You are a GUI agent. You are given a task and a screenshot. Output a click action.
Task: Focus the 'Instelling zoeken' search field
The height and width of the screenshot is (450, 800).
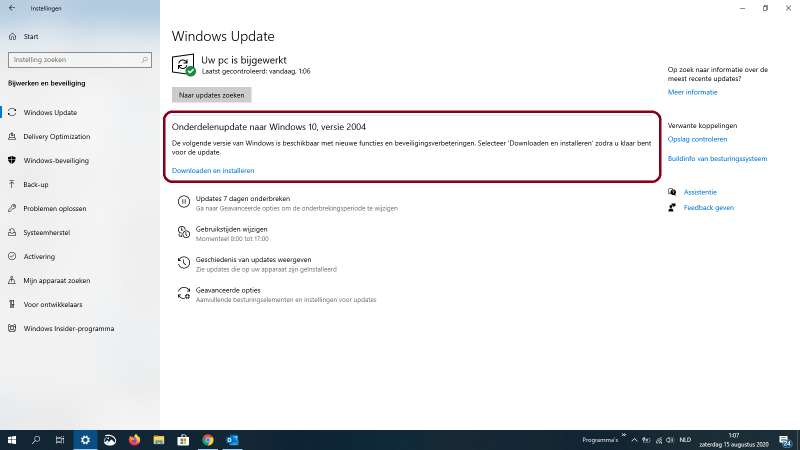80,60
